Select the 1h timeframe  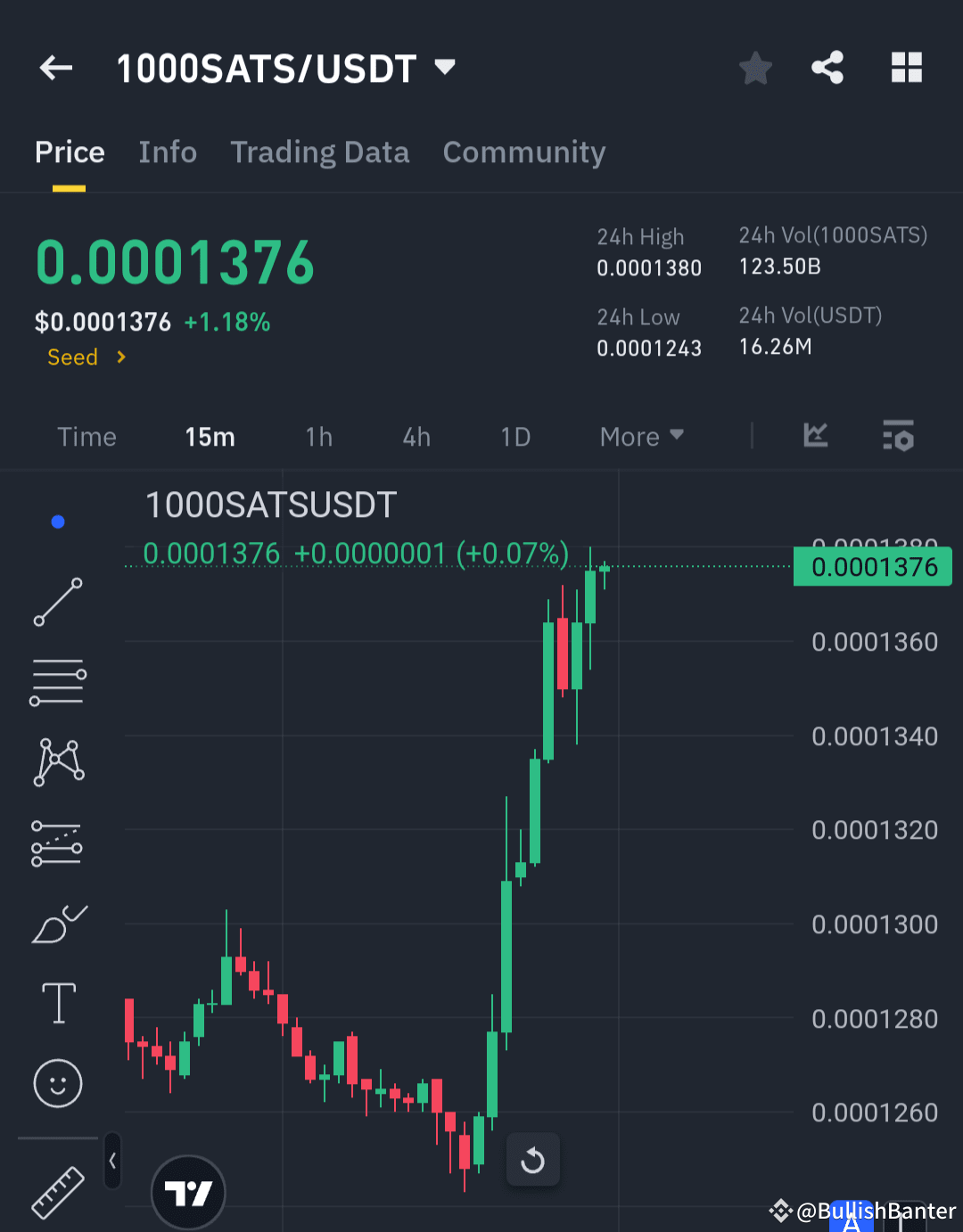tap(318, 437)
